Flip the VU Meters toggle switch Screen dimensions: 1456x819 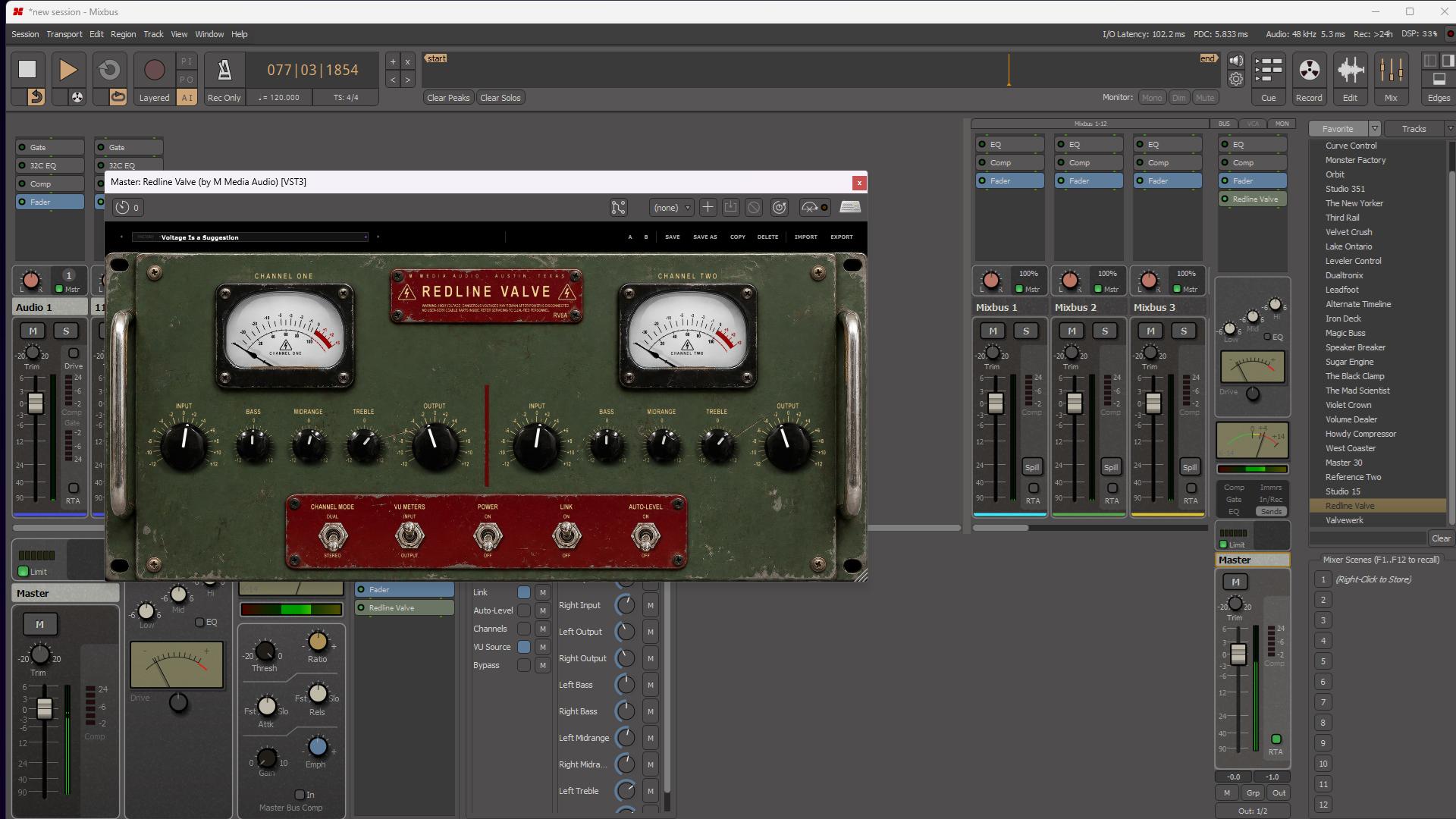409,536
